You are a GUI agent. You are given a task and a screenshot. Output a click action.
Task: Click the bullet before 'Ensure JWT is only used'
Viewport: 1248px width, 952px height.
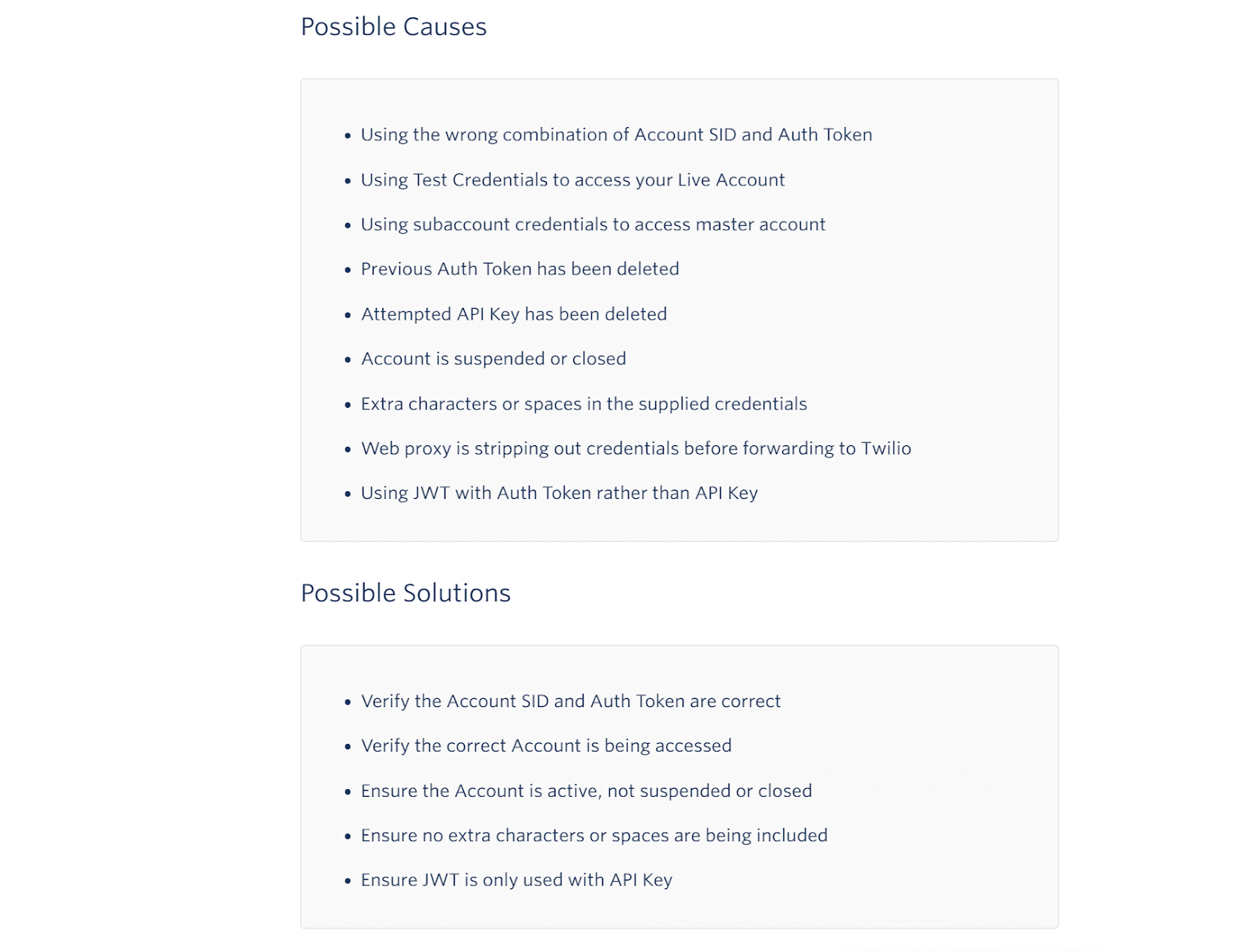348,881
